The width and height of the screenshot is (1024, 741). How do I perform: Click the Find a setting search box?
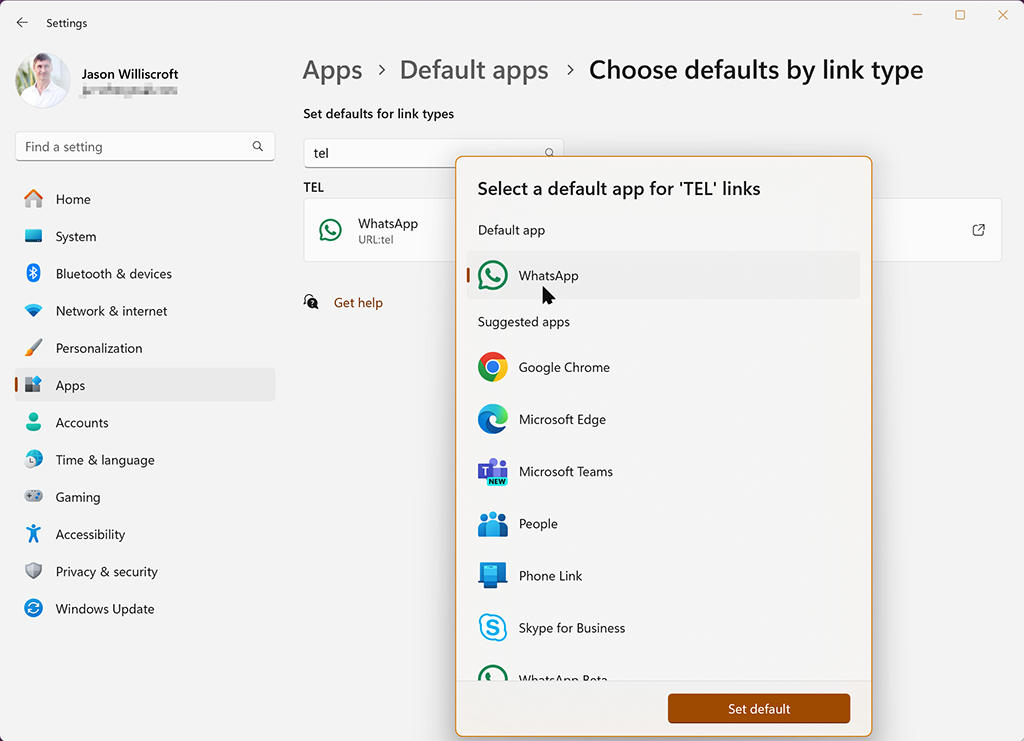145,147
